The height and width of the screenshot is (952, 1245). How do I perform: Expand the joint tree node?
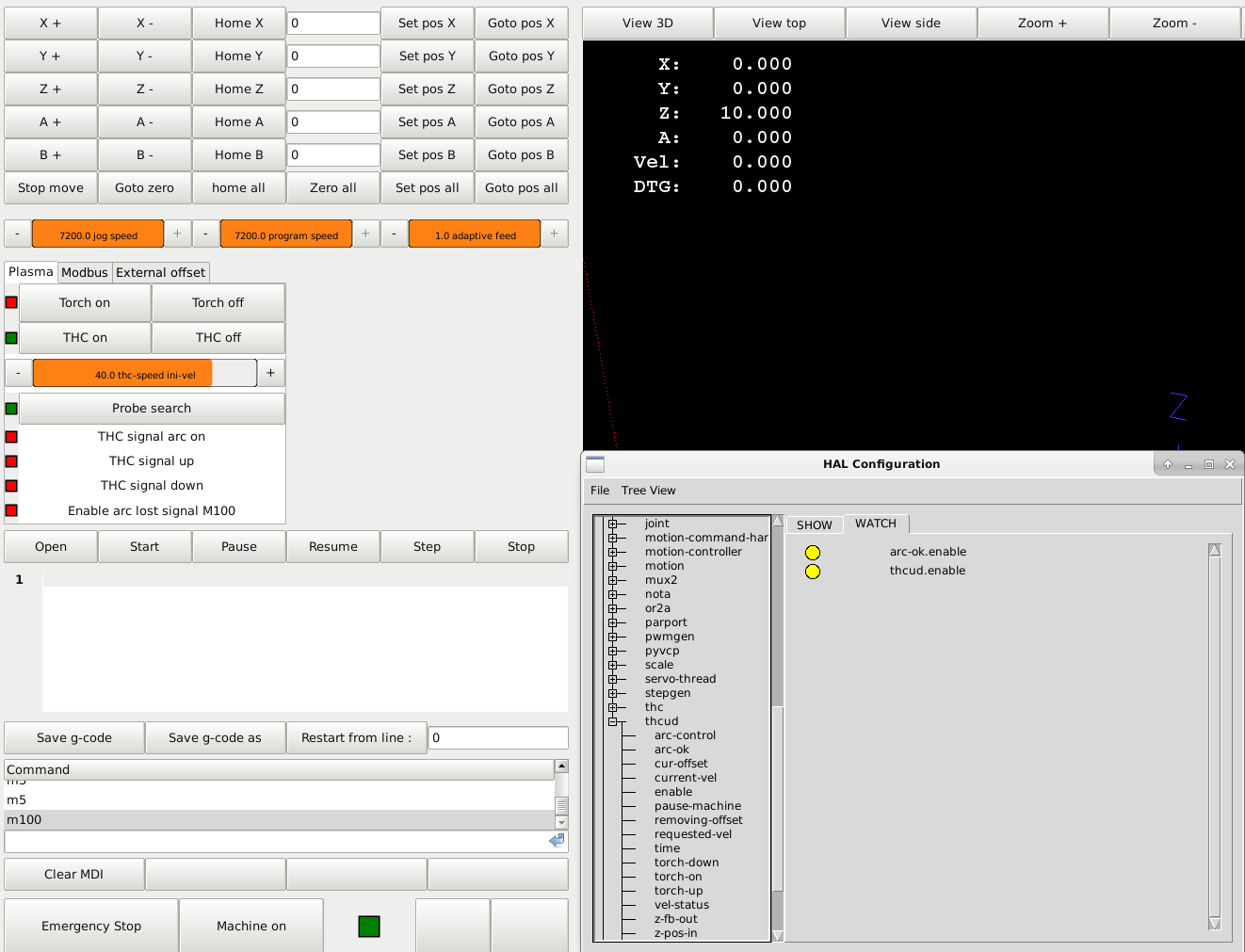[x=612, y=524]
